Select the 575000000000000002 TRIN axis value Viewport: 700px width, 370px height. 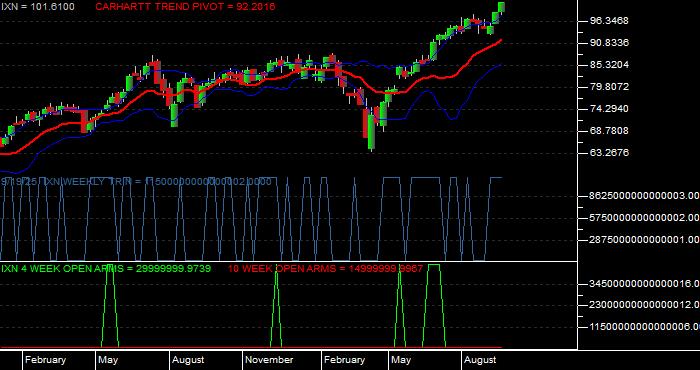pos(645,218)
